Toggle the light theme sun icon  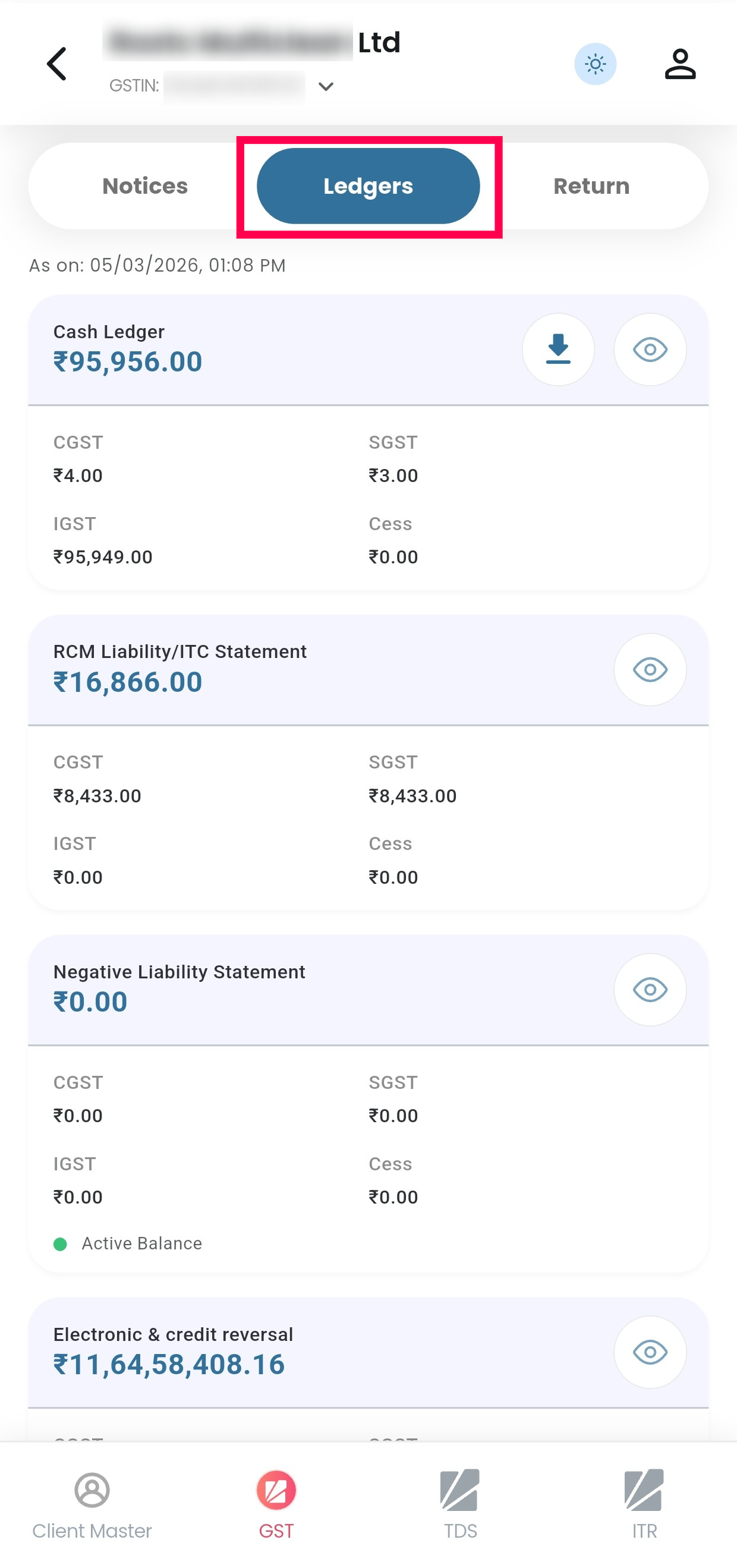[x=594, y=64]
